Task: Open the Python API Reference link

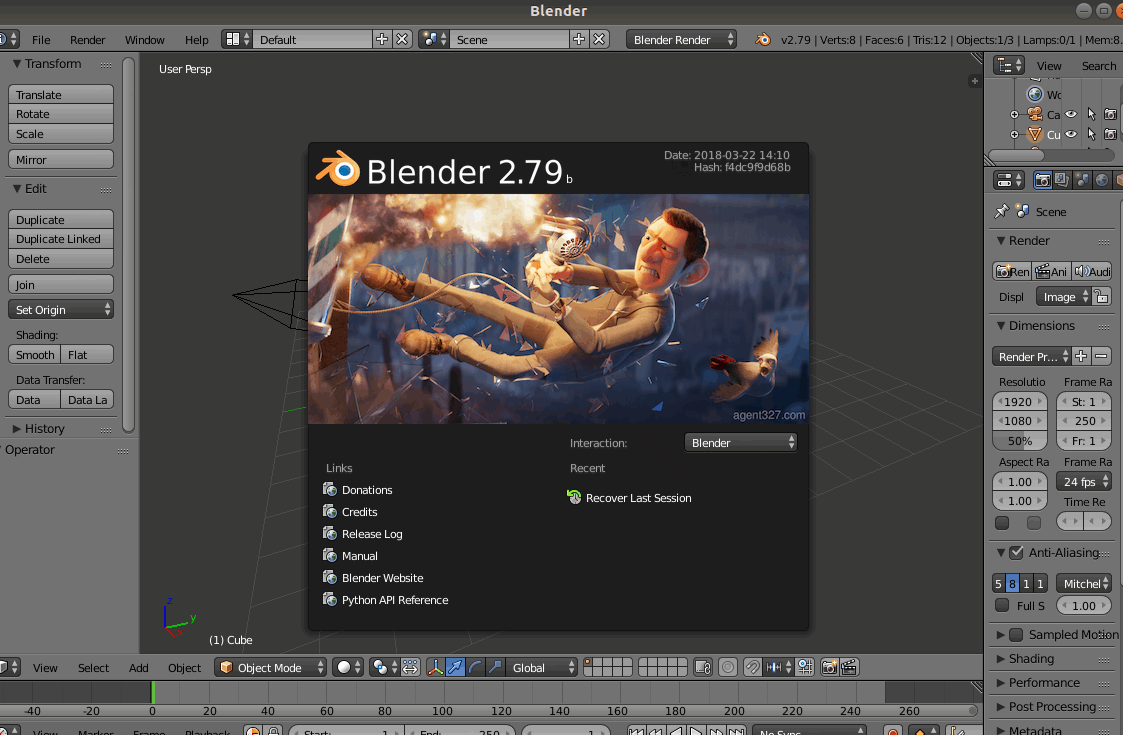Action: tap(395, 600)
